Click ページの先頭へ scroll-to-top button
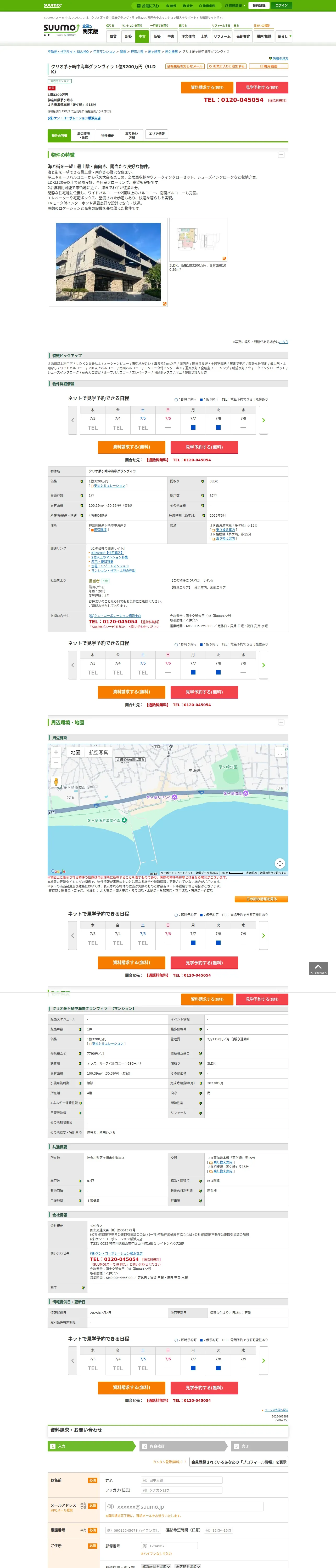This screenshot has width=336, height=1568. [318, 969]
